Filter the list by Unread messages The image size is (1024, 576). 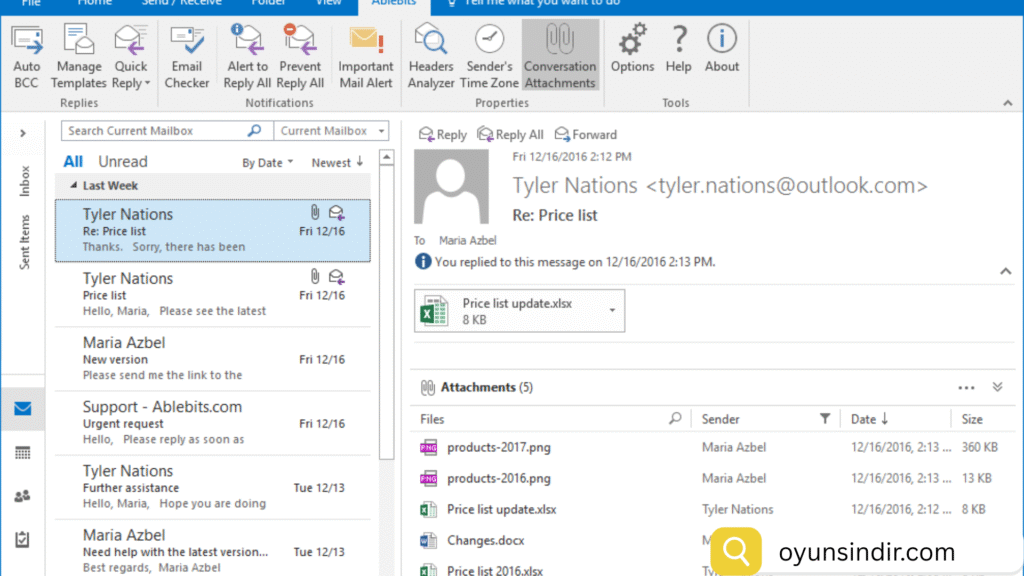tap(122, 162)
